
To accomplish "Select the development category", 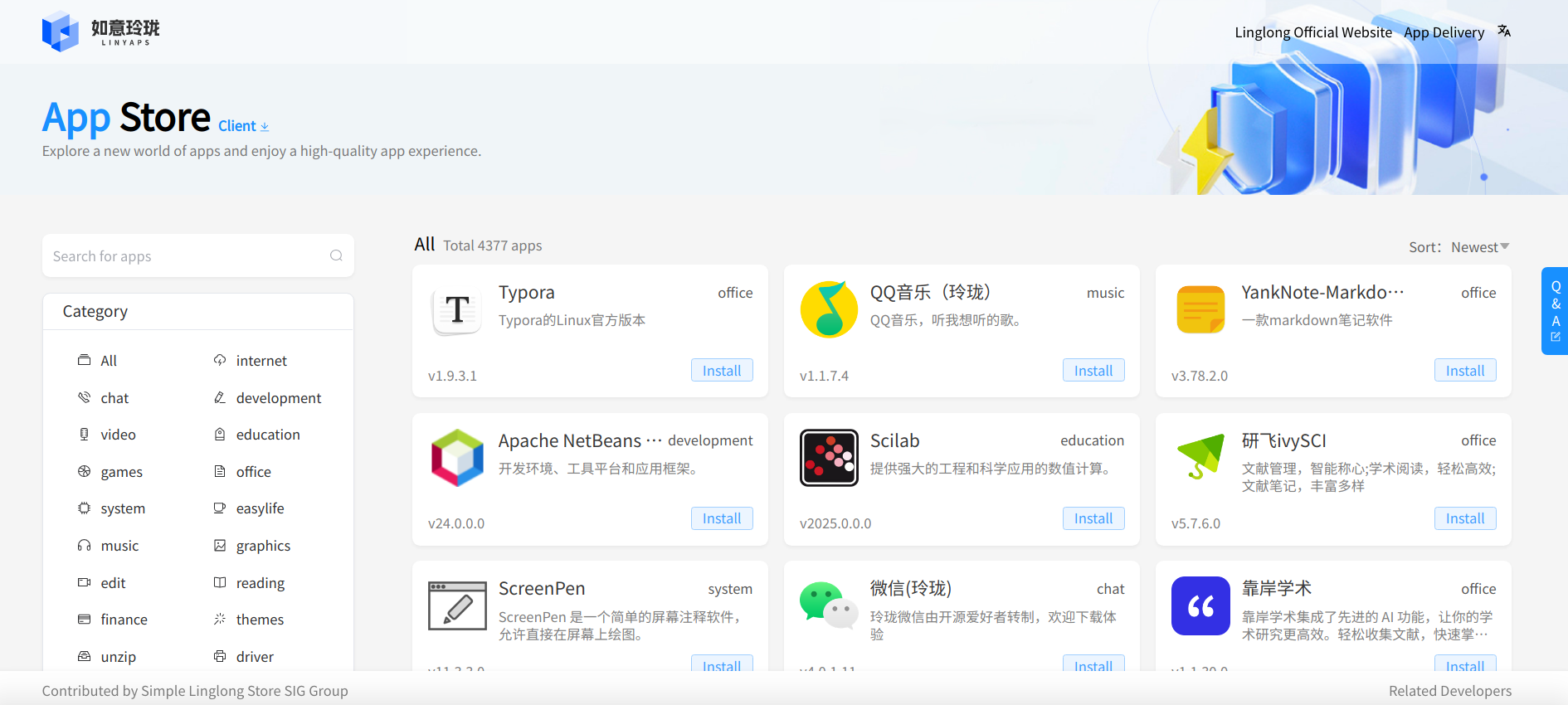I will pos(279,398).
